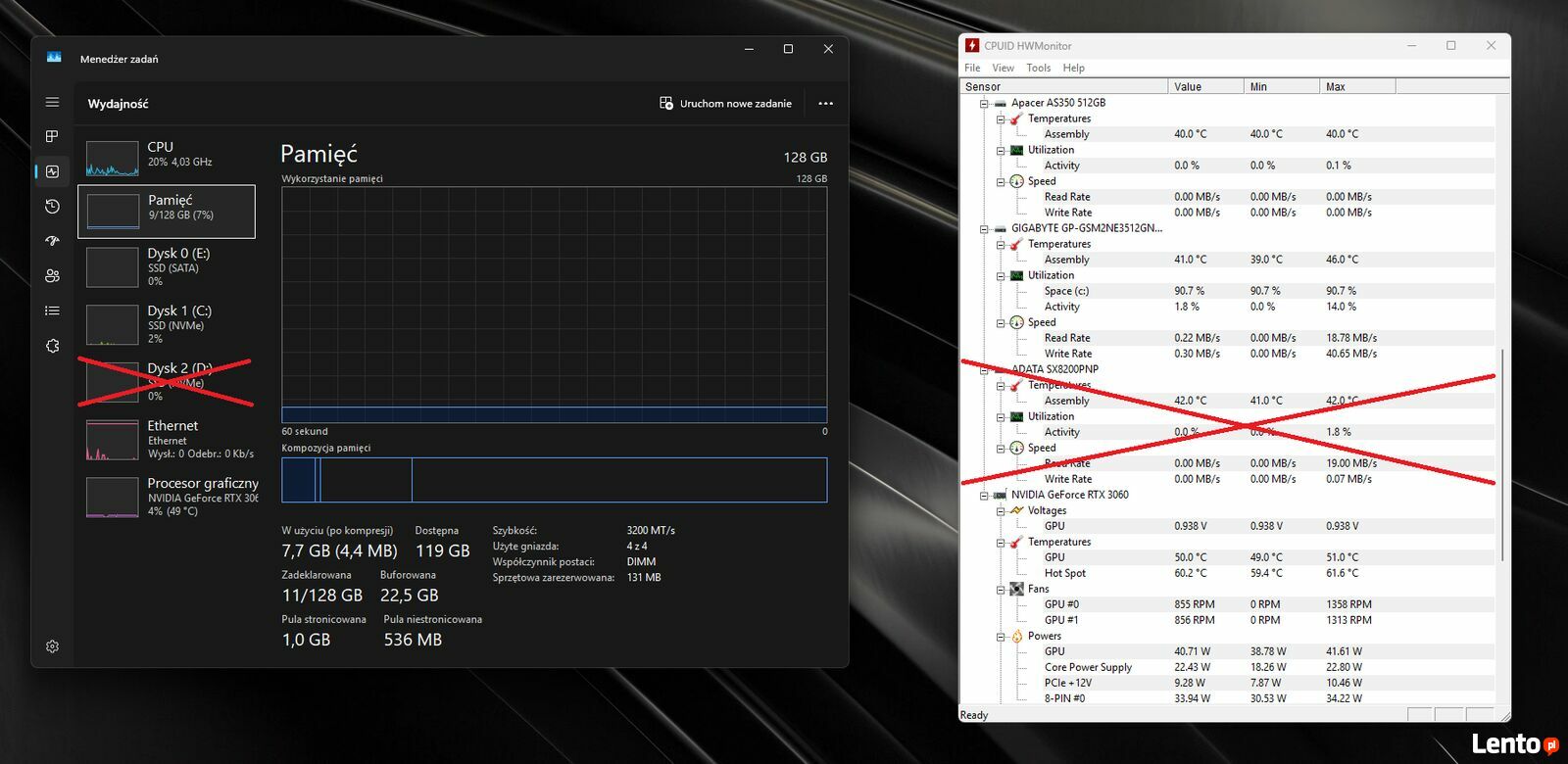Open the Users icon in sidebar

[x=52, y=276]
